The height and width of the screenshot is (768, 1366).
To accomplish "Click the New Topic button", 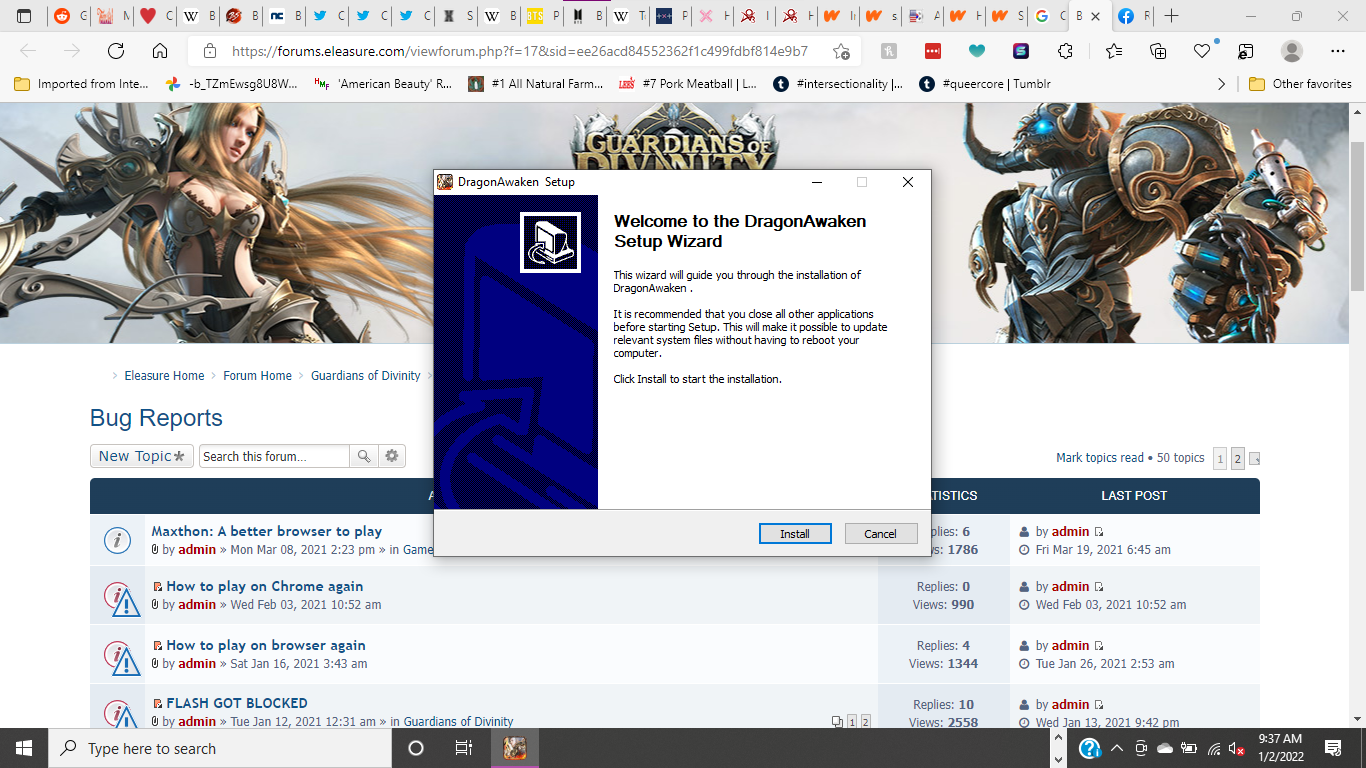I will coord(142,456).
